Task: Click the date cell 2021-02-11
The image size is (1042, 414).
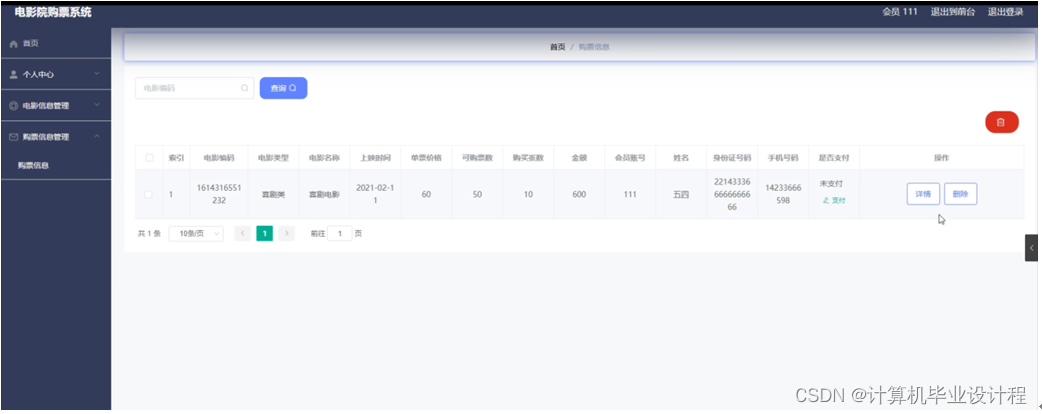Action: pos(375,194)
